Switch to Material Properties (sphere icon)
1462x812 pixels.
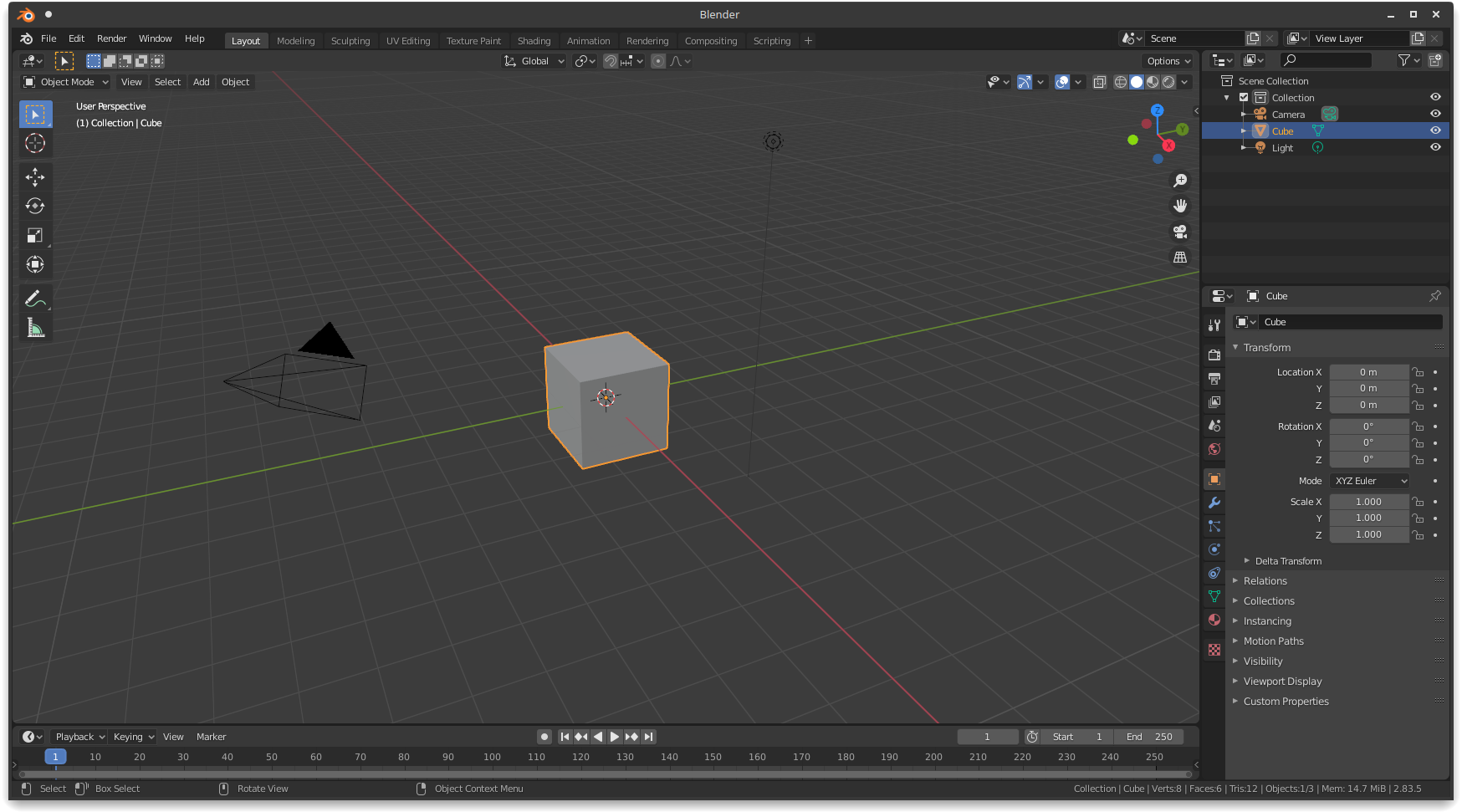1214,620
